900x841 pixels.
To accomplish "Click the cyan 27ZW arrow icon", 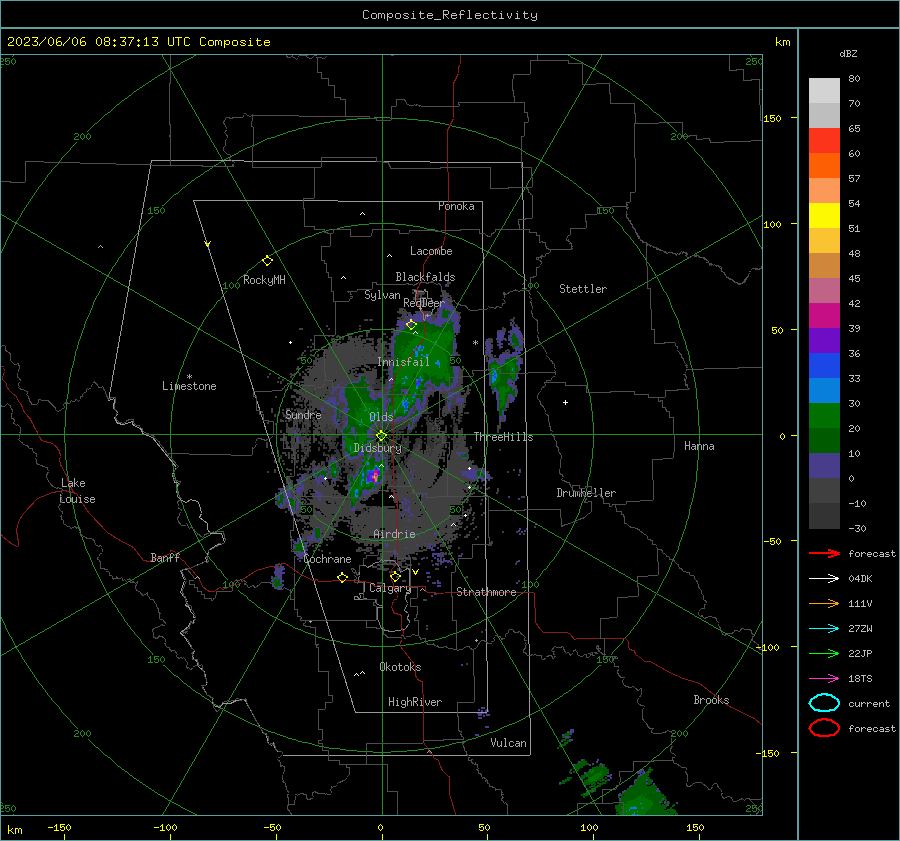I will [x=824, y=628].
